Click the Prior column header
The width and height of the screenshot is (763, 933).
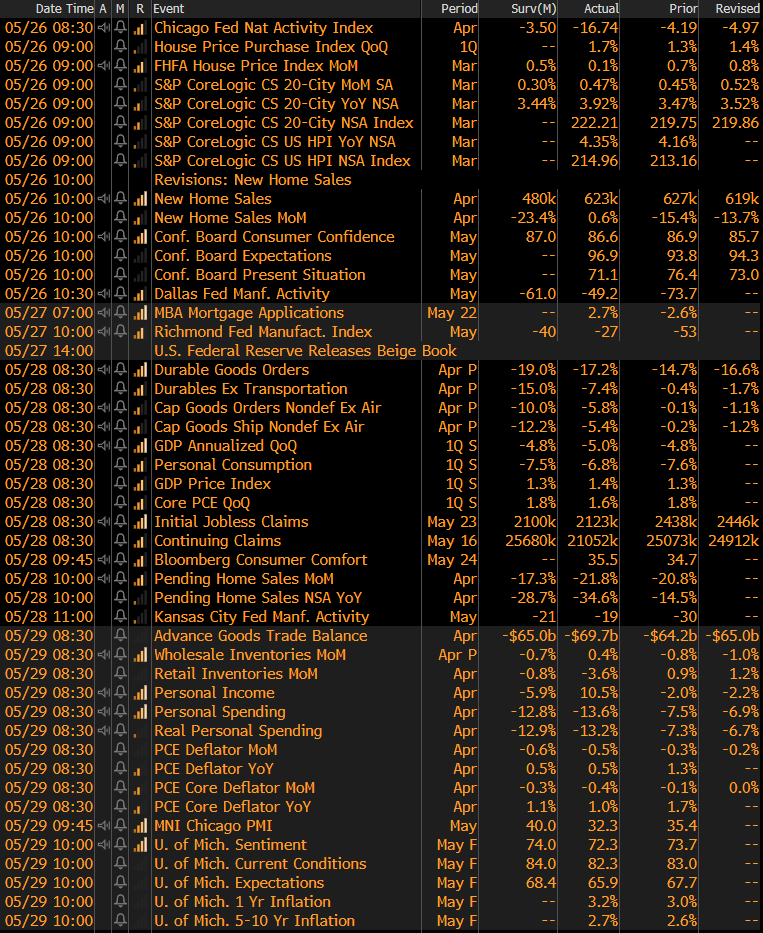[683, 9]
